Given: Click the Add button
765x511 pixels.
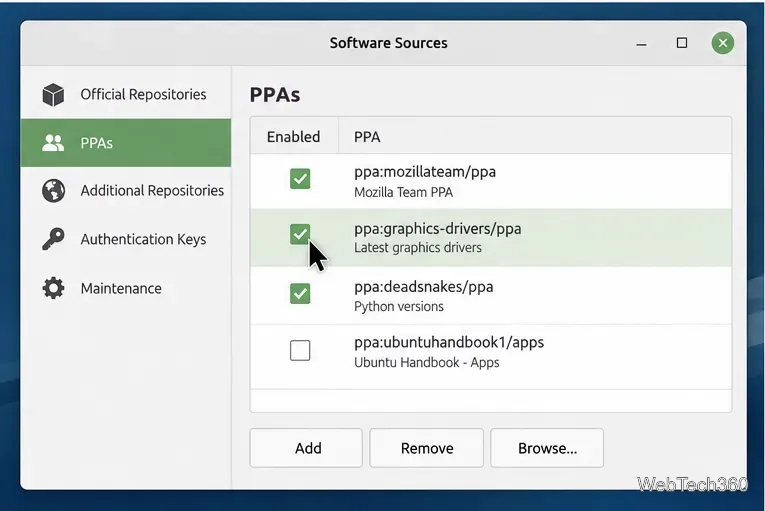Looking at the screenshot, I should pos(306,448).
